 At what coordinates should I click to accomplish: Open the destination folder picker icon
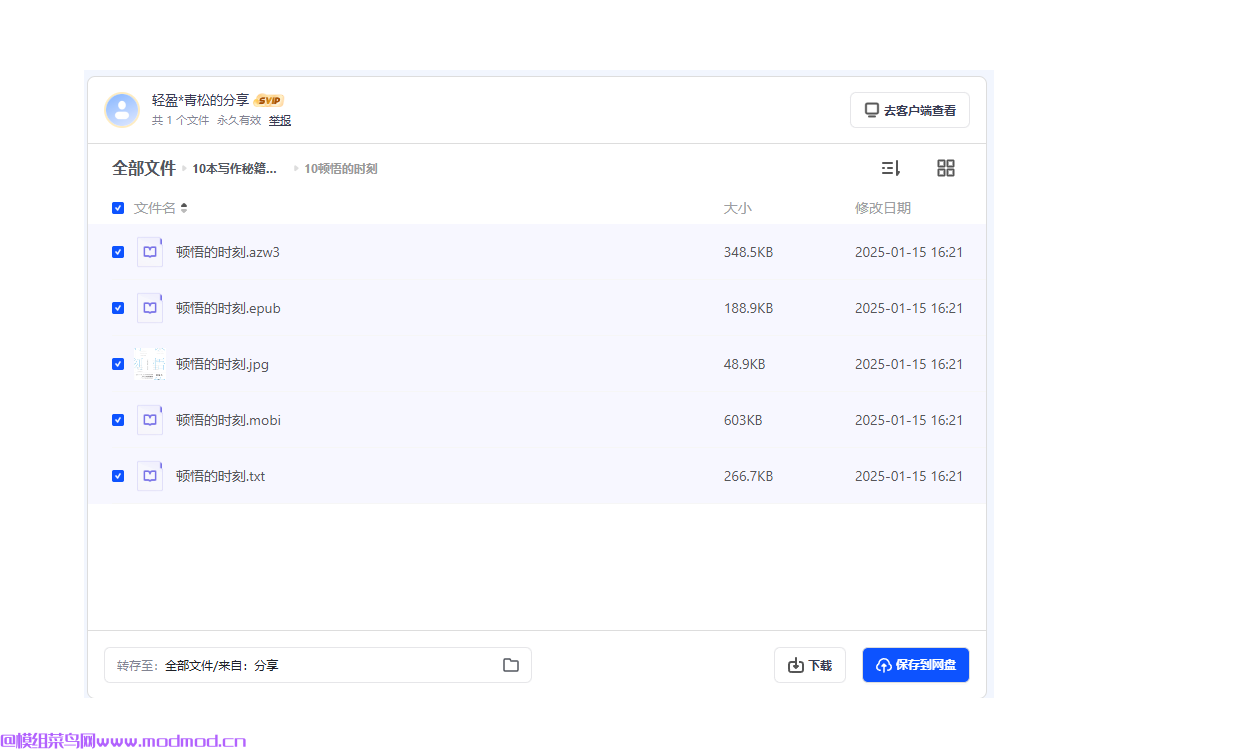[x=511, y=665]
